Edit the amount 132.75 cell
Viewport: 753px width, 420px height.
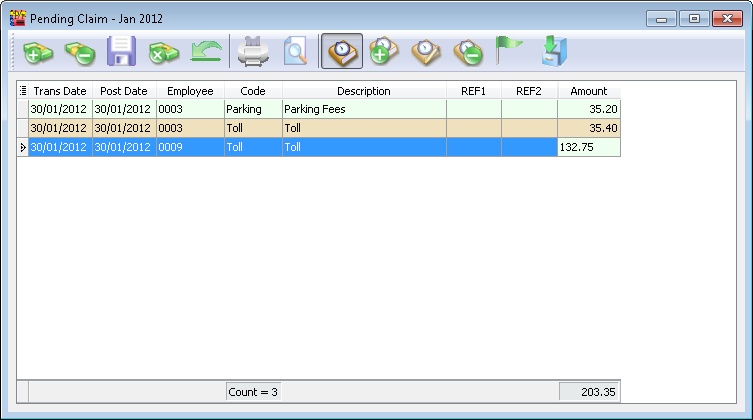pyautogui.click(x=589, y=147)
